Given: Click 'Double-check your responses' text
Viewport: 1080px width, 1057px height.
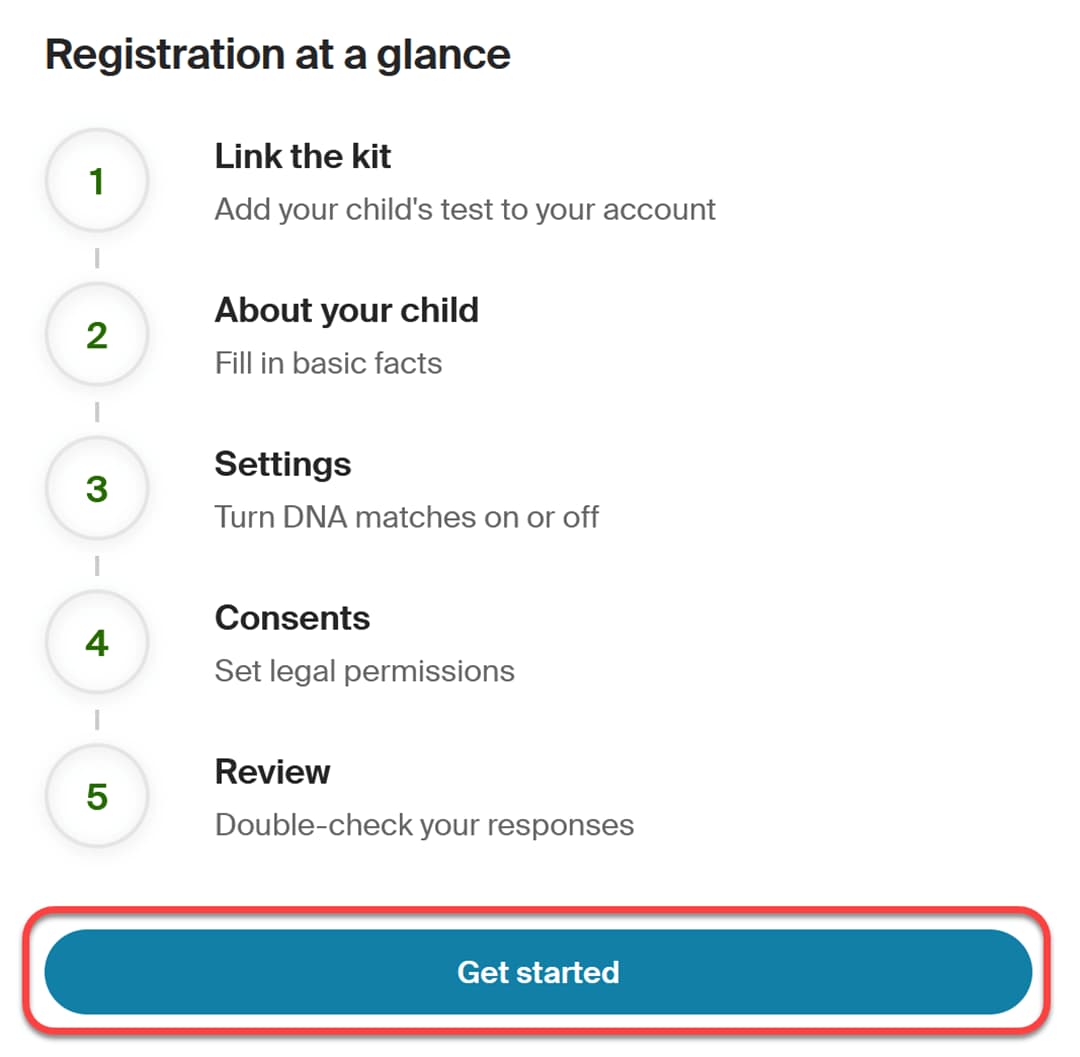Looking at the screenshot, I should point(424,825).
